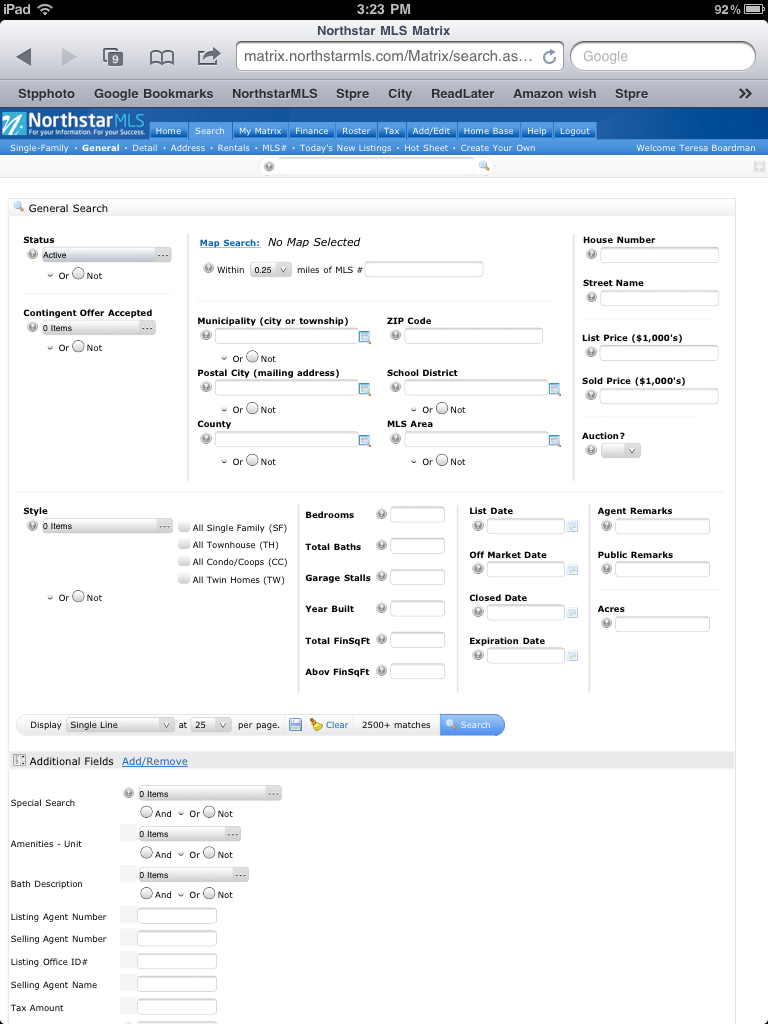Open the Auction dropdown
Screen dimensions: 768x1024
point(621,451)
